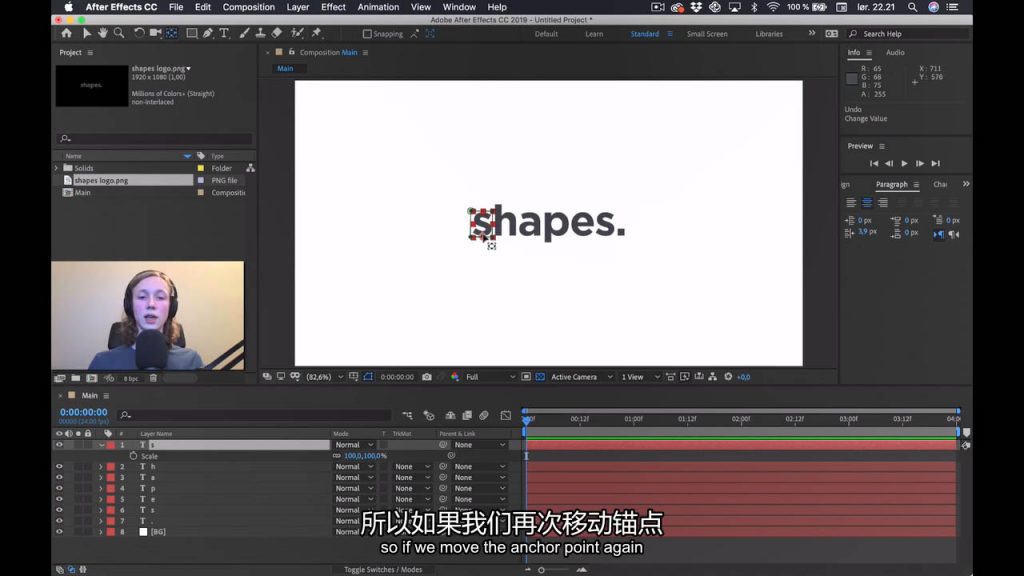
Task: Switch to the Learn workspace
Action: click(594, 34)
